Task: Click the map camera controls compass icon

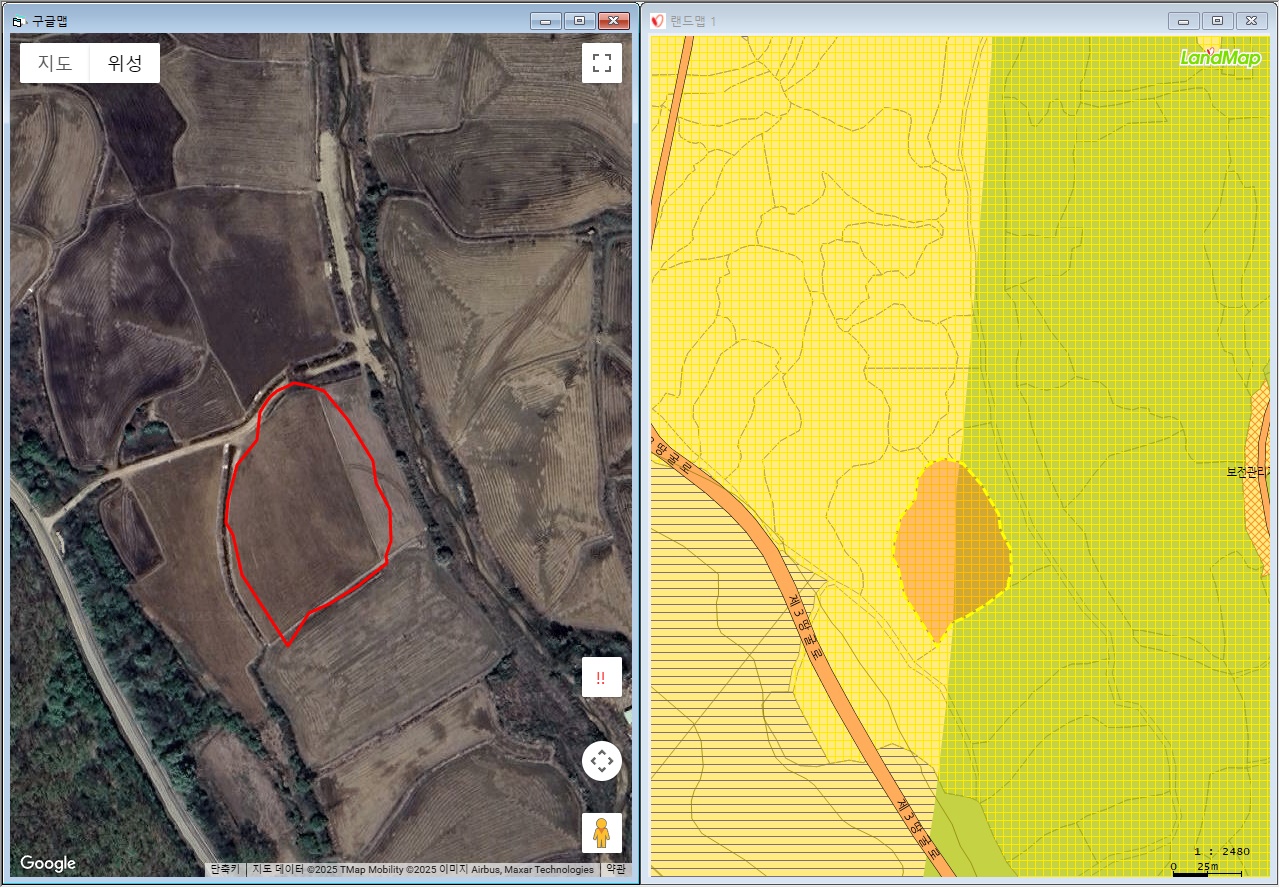Action: (601, 762)
